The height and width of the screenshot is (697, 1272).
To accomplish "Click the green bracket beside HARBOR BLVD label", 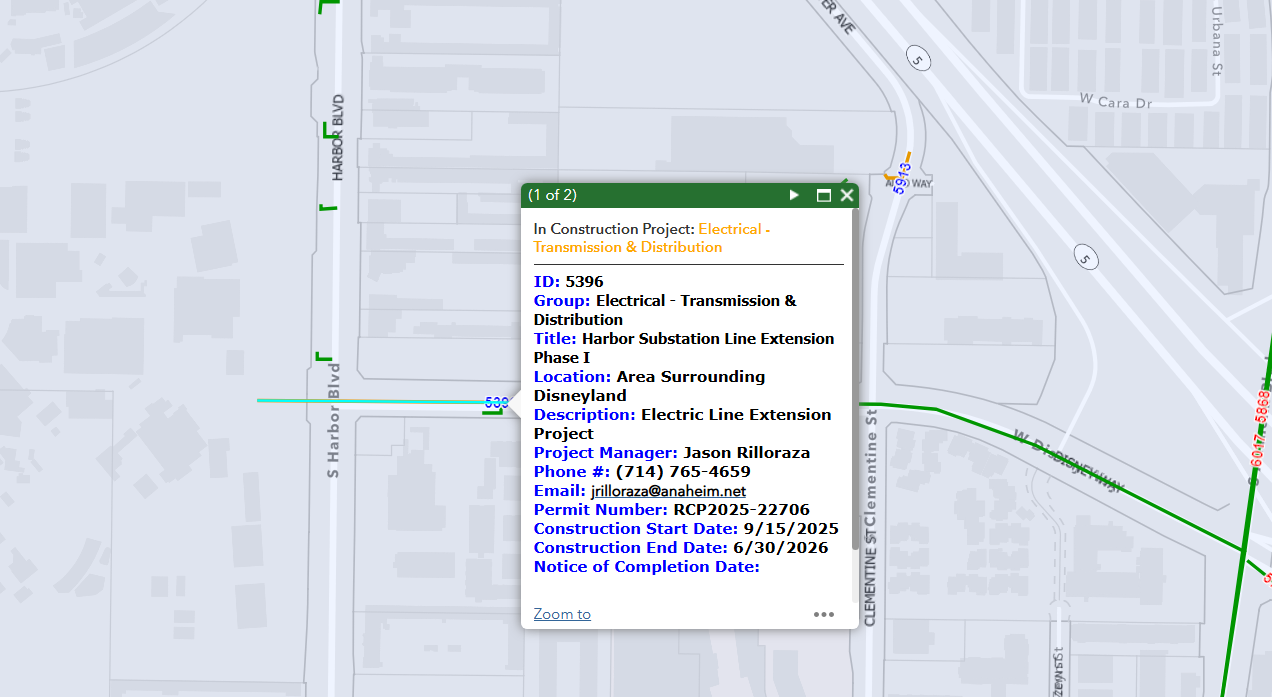I will tap(327, 130).
